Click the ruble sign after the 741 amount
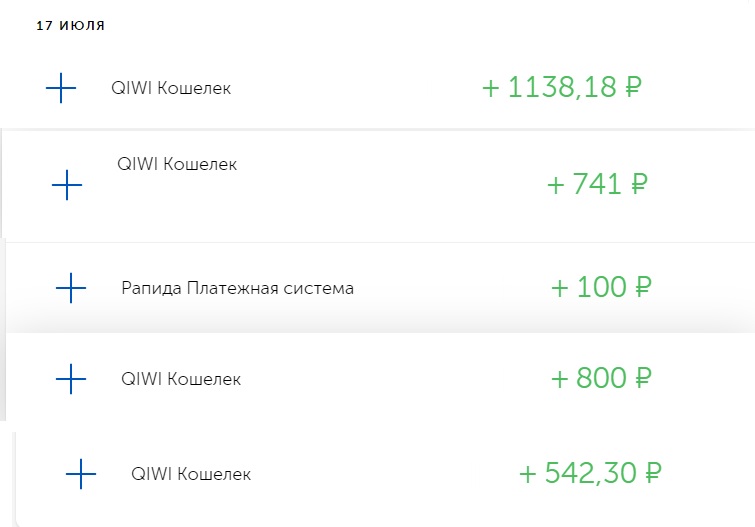Viewport: 755px width, 527px height. pos(639,184)
